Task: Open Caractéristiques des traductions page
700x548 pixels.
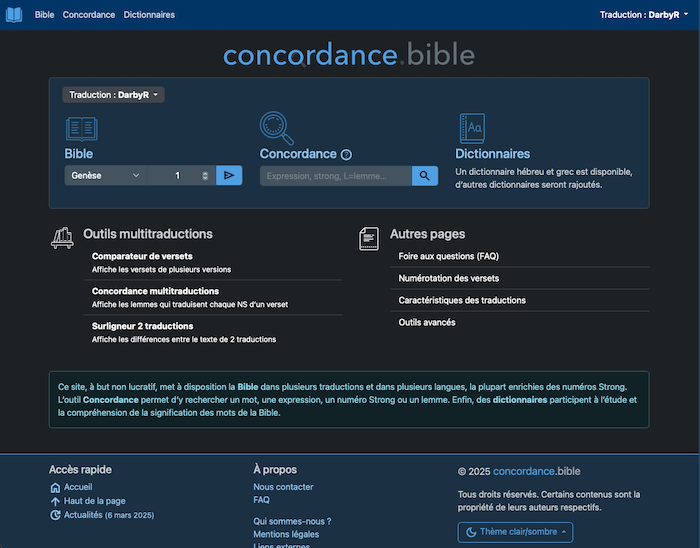Action: coord(462,300)
